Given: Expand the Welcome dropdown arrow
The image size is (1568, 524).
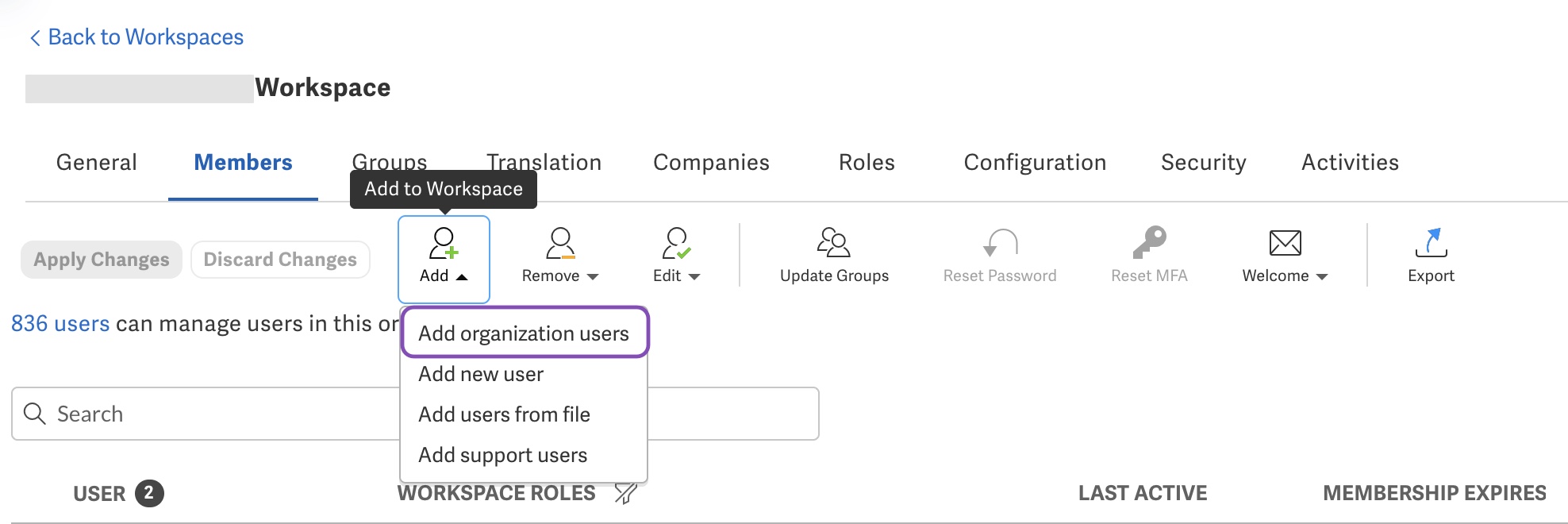Looking at the screenshot, I should click(x=1322, y=277).
